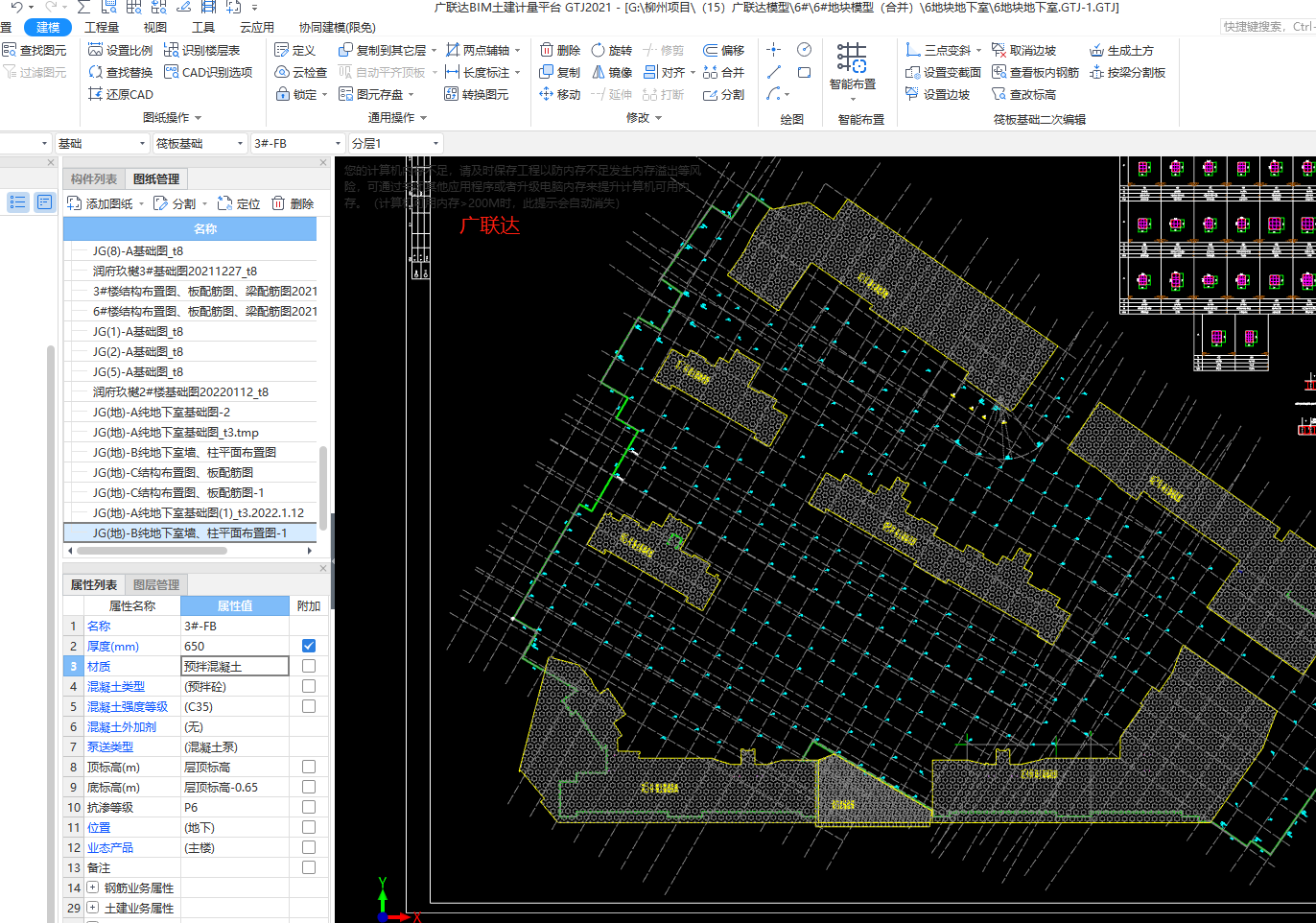This screenshot has width=1316, height=923.
Task: Check the 位置 attach checkbox
Action: pyautogui.click(x=309, y=827)
